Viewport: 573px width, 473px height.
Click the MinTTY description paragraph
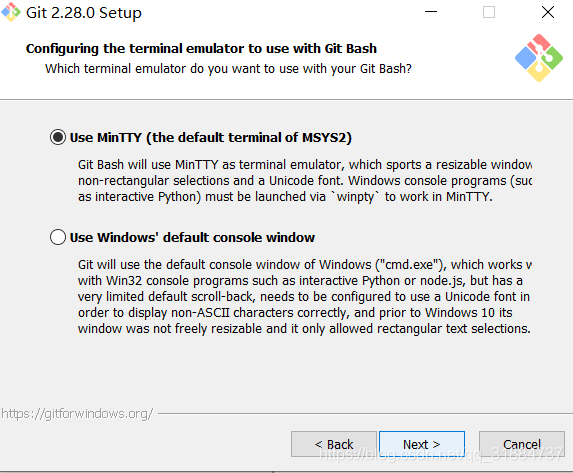[305, 181]
